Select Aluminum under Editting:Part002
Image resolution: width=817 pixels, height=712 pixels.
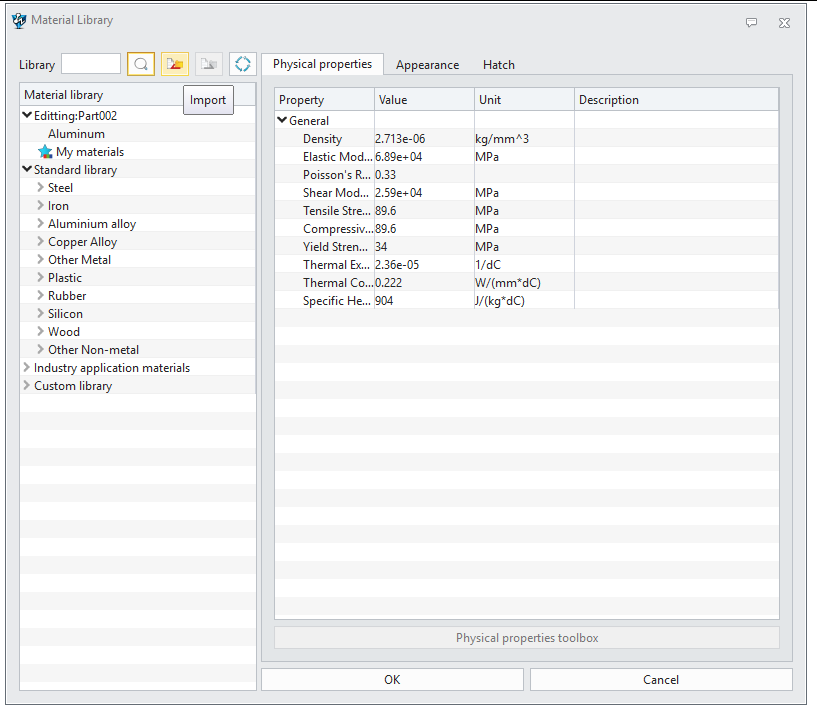[x=76, y=134]
